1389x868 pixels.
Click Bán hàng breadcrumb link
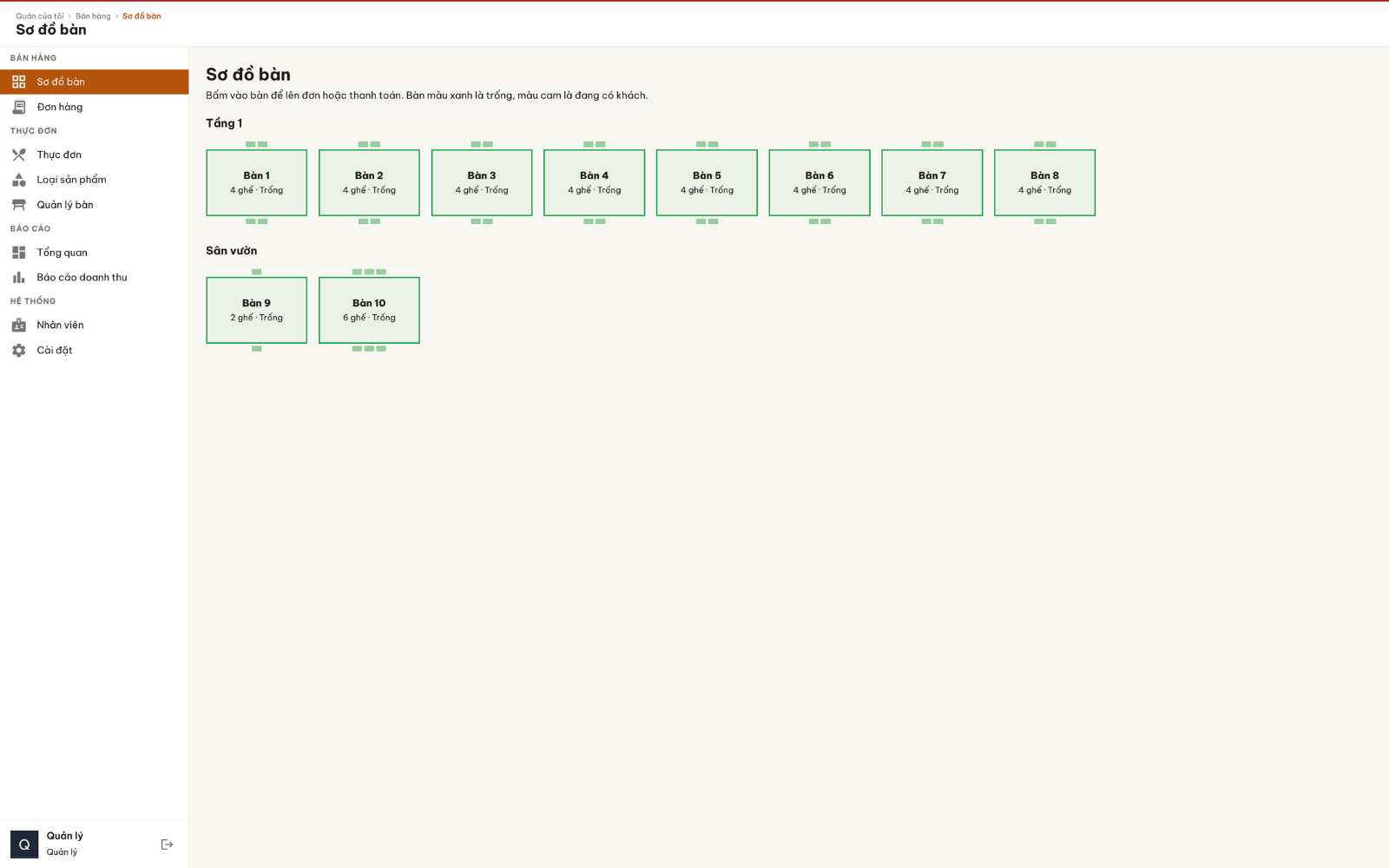93,16
